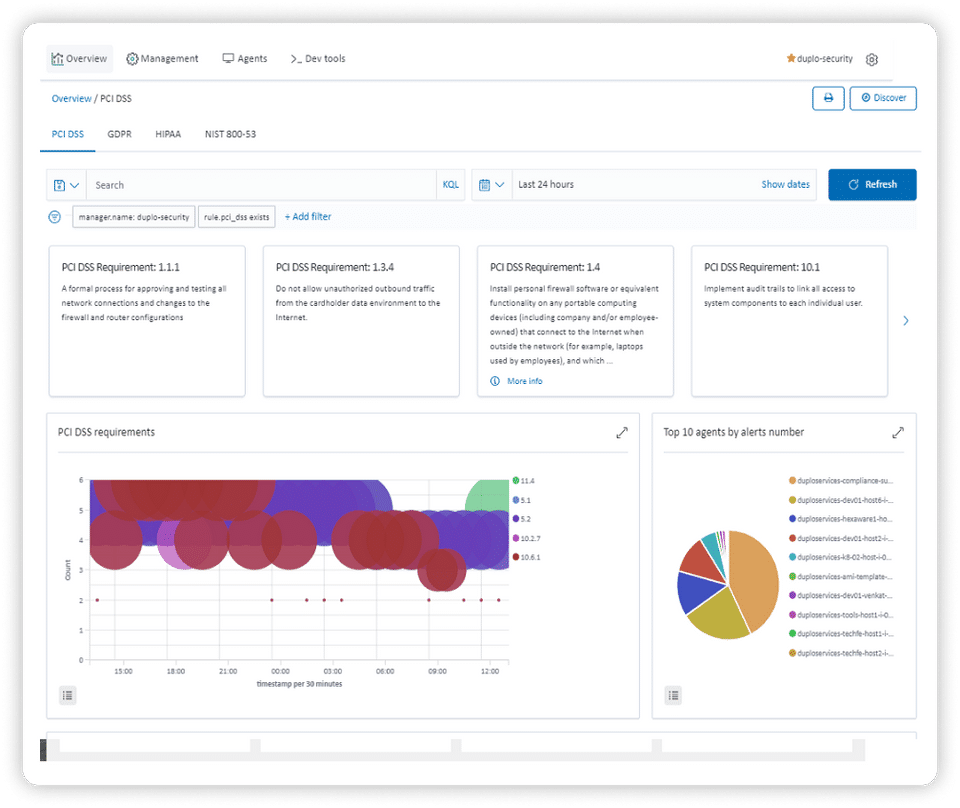Click duploservices-techfe-host1 legend item

pyautogui.click(x=841, y=634)
